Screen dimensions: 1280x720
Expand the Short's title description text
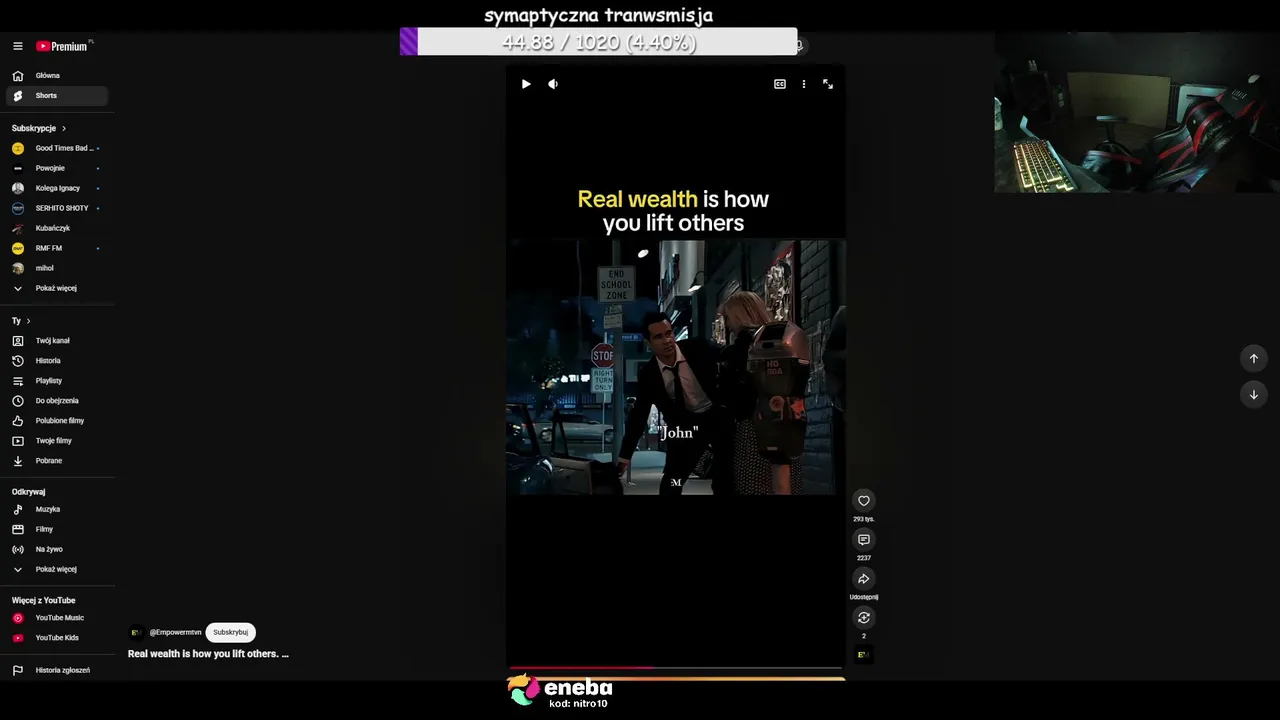tap(208, 654)
